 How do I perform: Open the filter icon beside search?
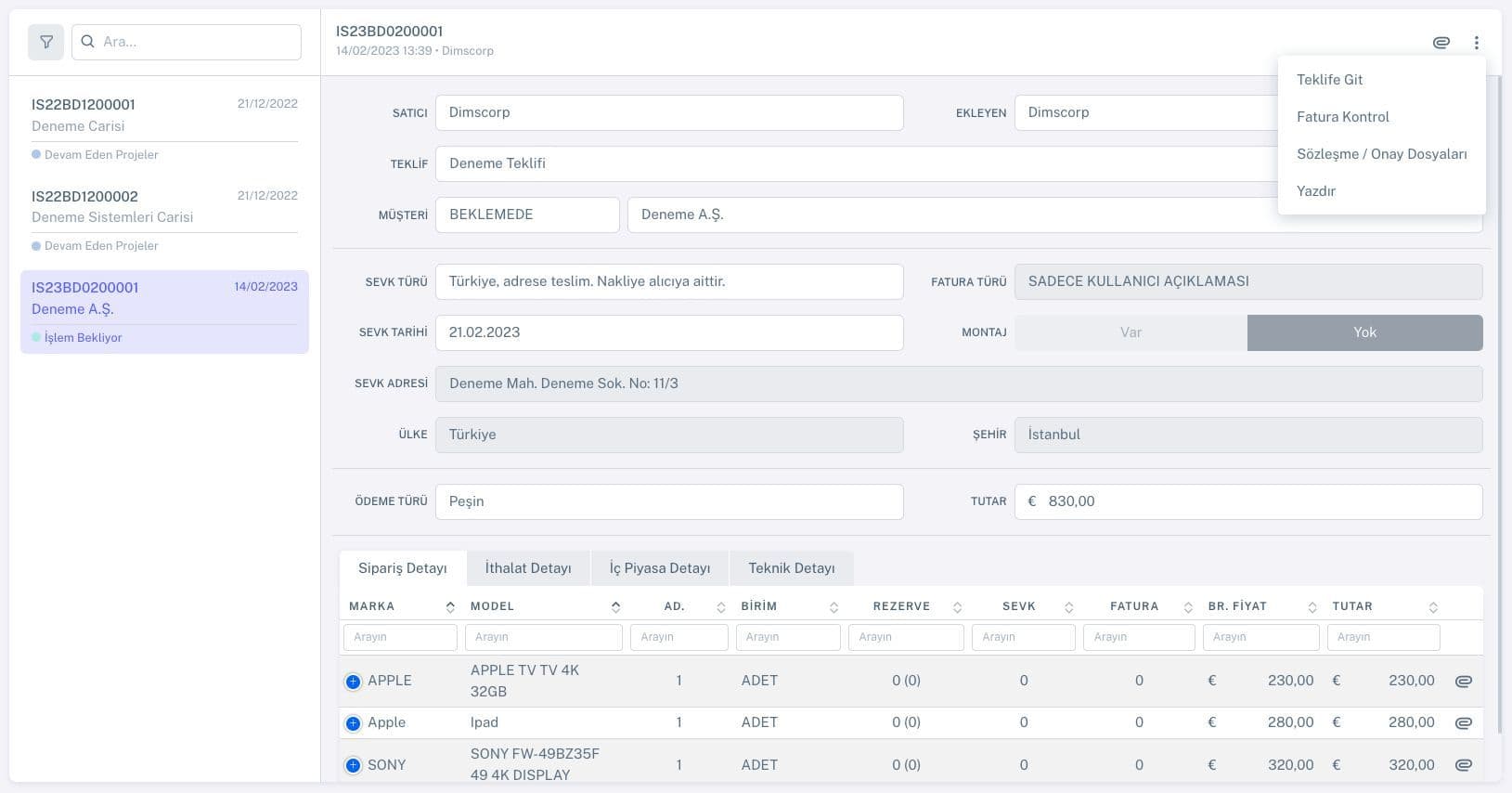click(45, 42)
